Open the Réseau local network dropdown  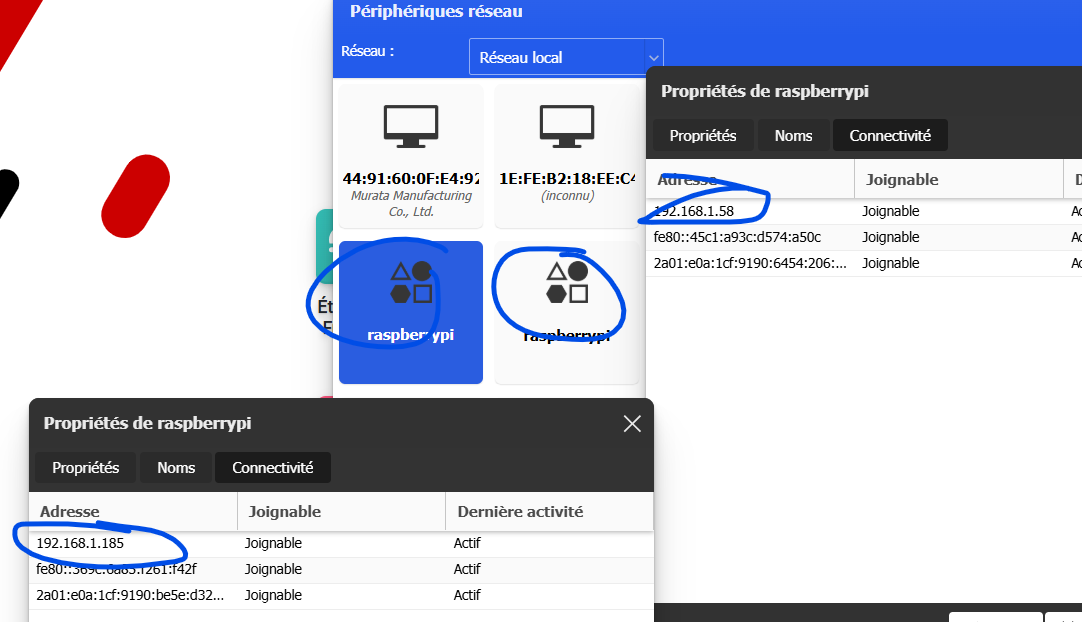566,57
